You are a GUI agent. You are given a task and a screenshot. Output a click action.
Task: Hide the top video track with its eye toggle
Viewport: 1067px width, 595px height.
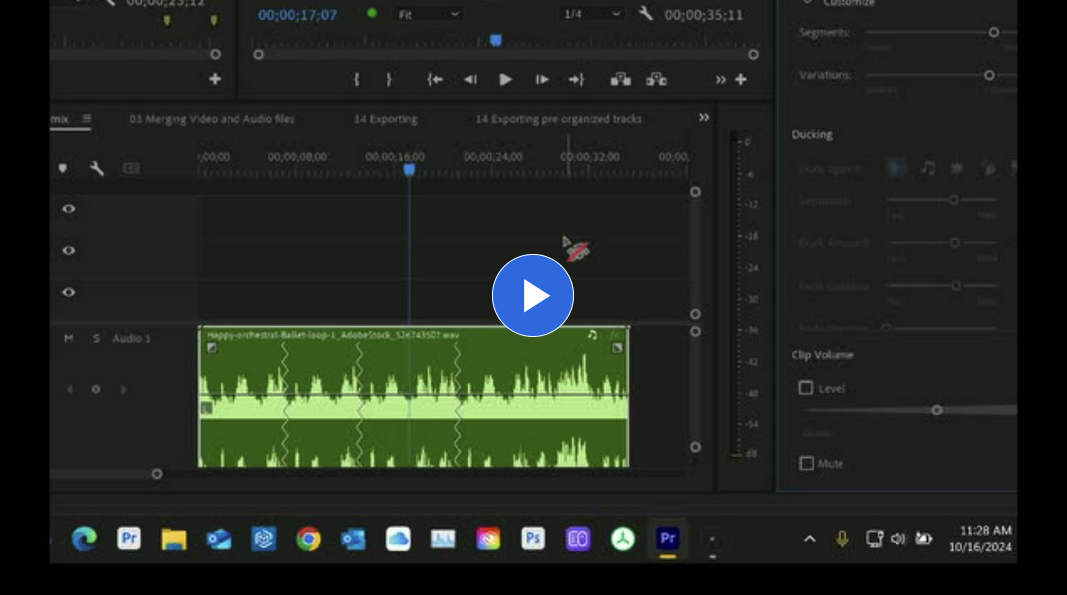click(67, 208)
